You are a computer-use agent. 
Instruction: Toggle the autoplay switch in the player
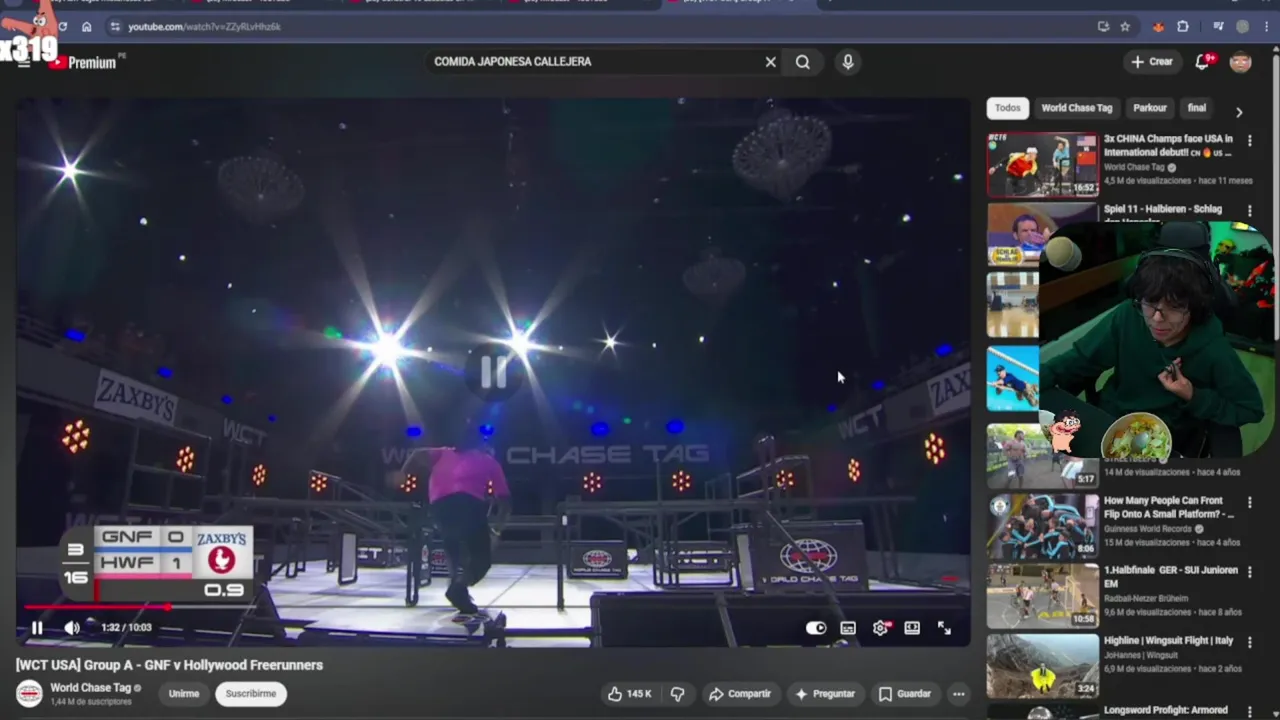(x=816, y=628)
